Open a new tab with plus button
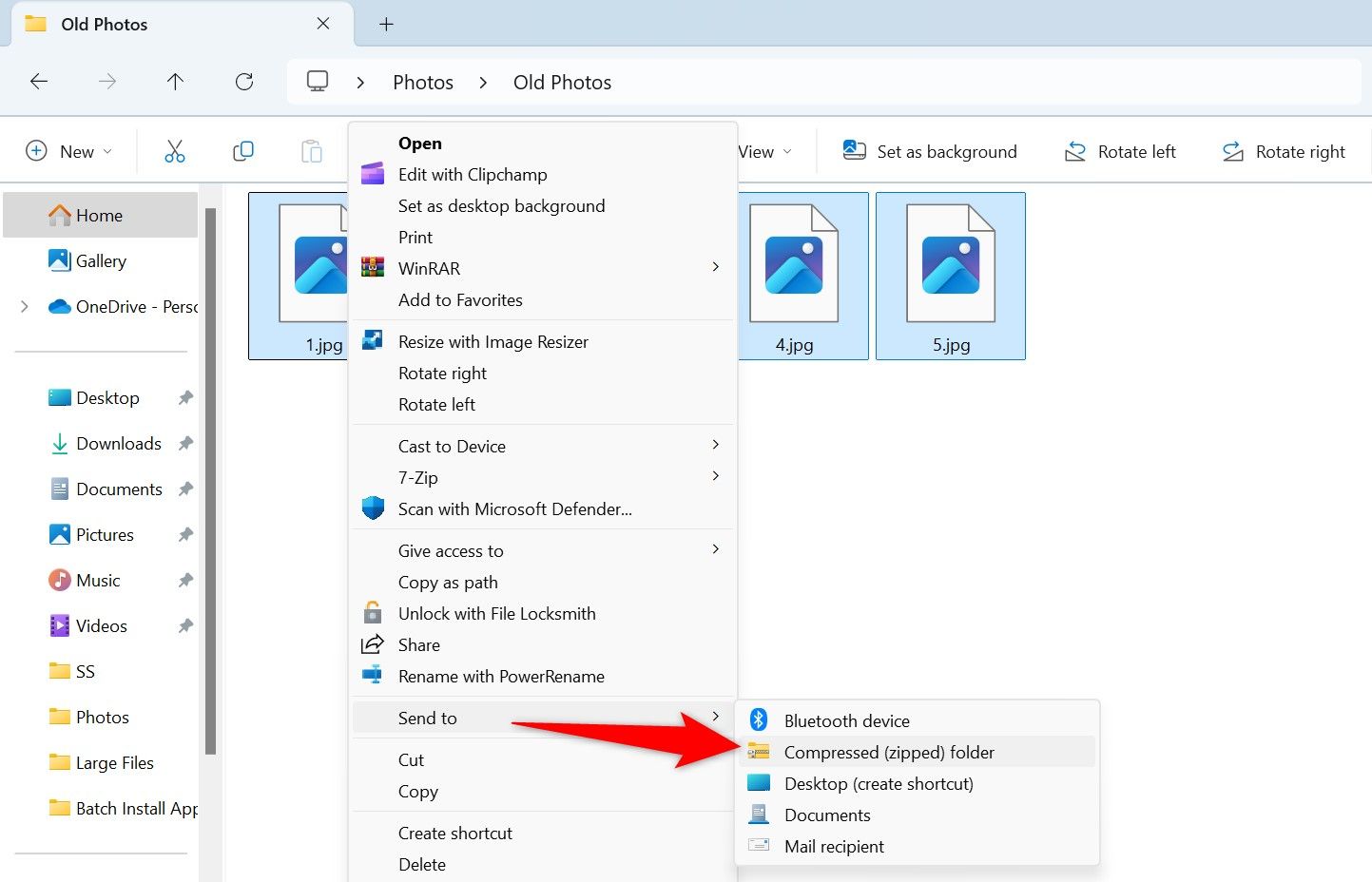Screen dimensions: 1372x882 (x=386, y=25)
